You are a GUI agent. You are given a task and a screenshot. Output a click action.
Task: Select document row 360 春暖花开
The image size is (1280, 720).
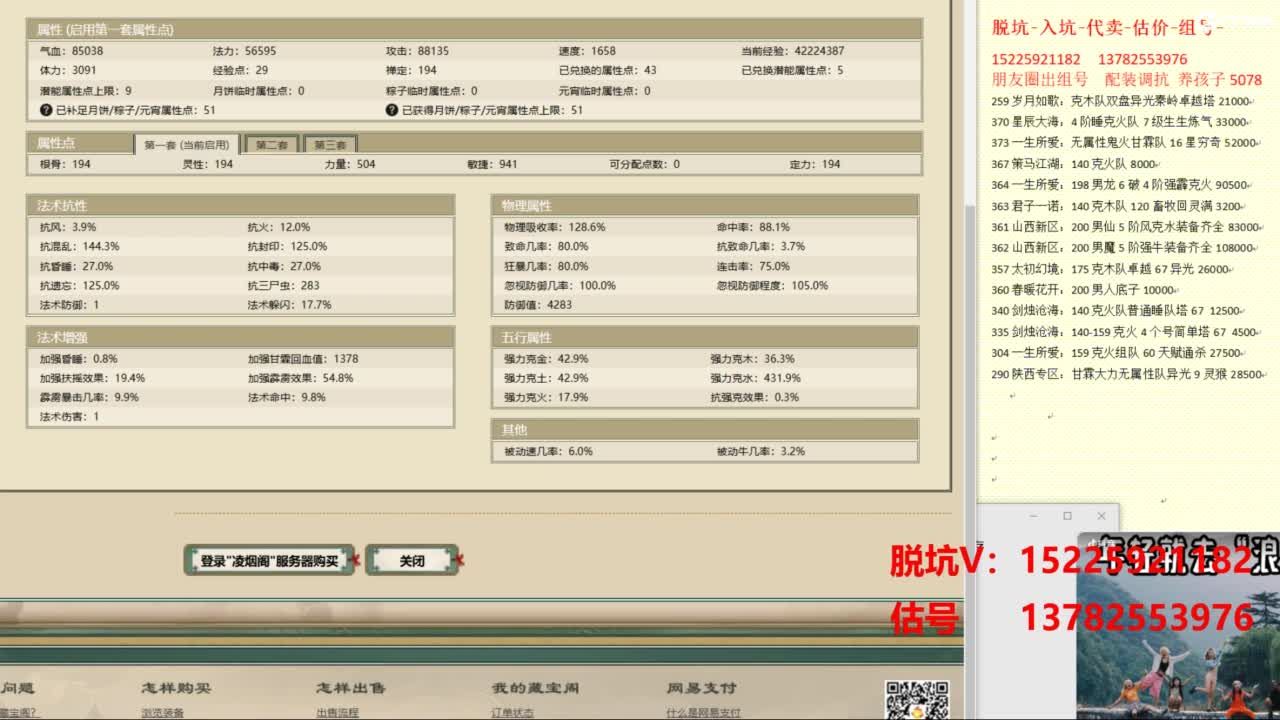(x=1085, y=290)
